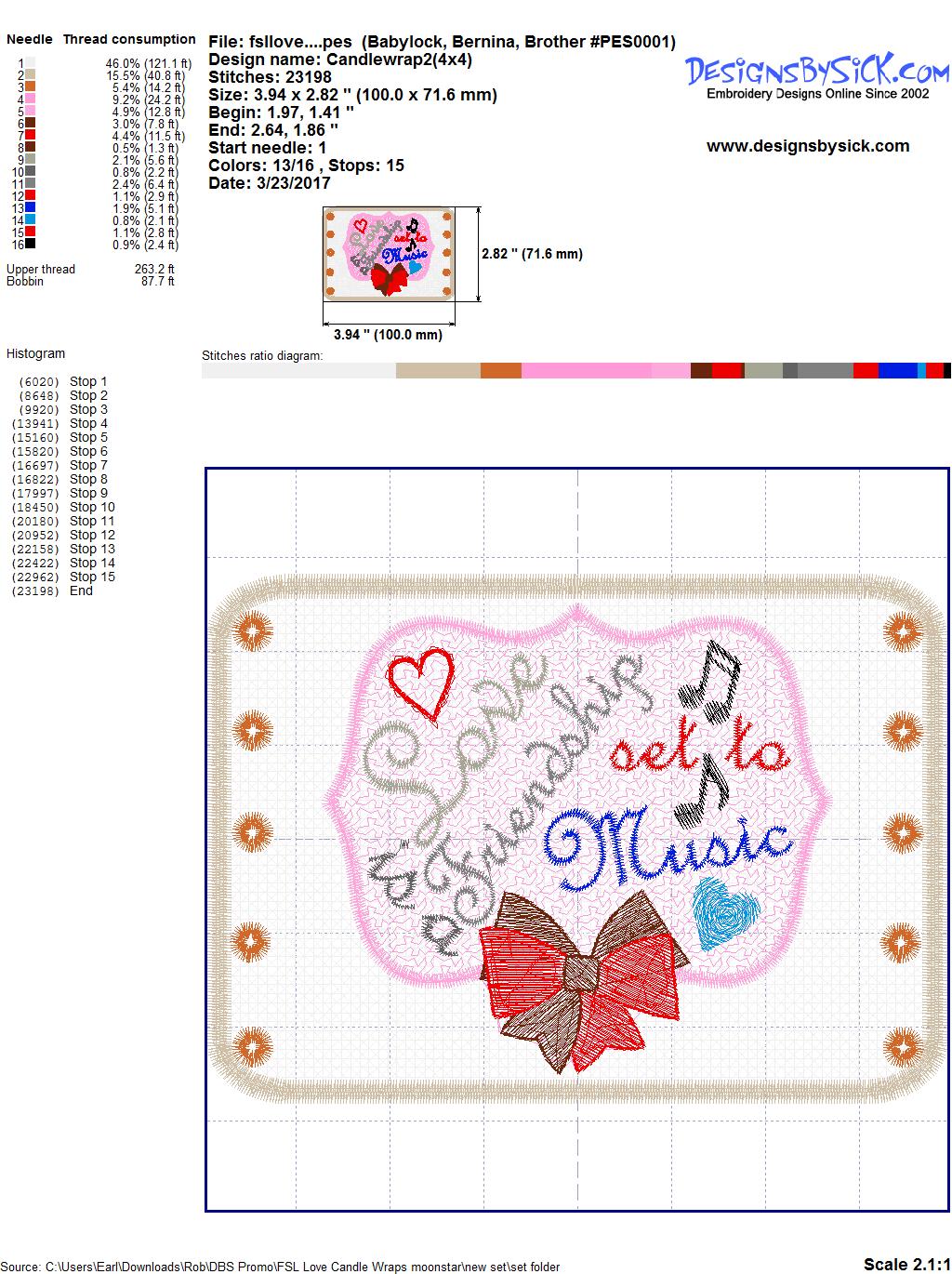
Task: Click the red outlined heart in the design
Action: (419, 684)
